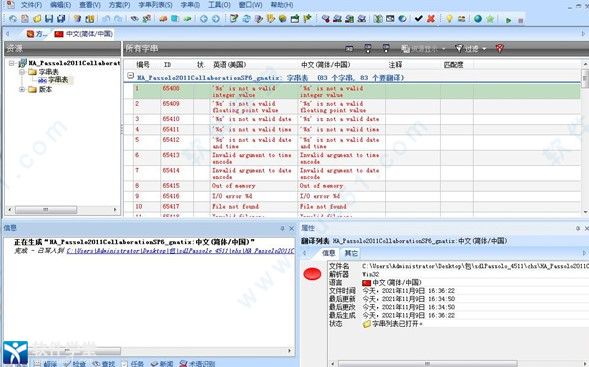Click the green star toolbar icon
This screenshot has width=589, height=367.
[x=490, y=18]
